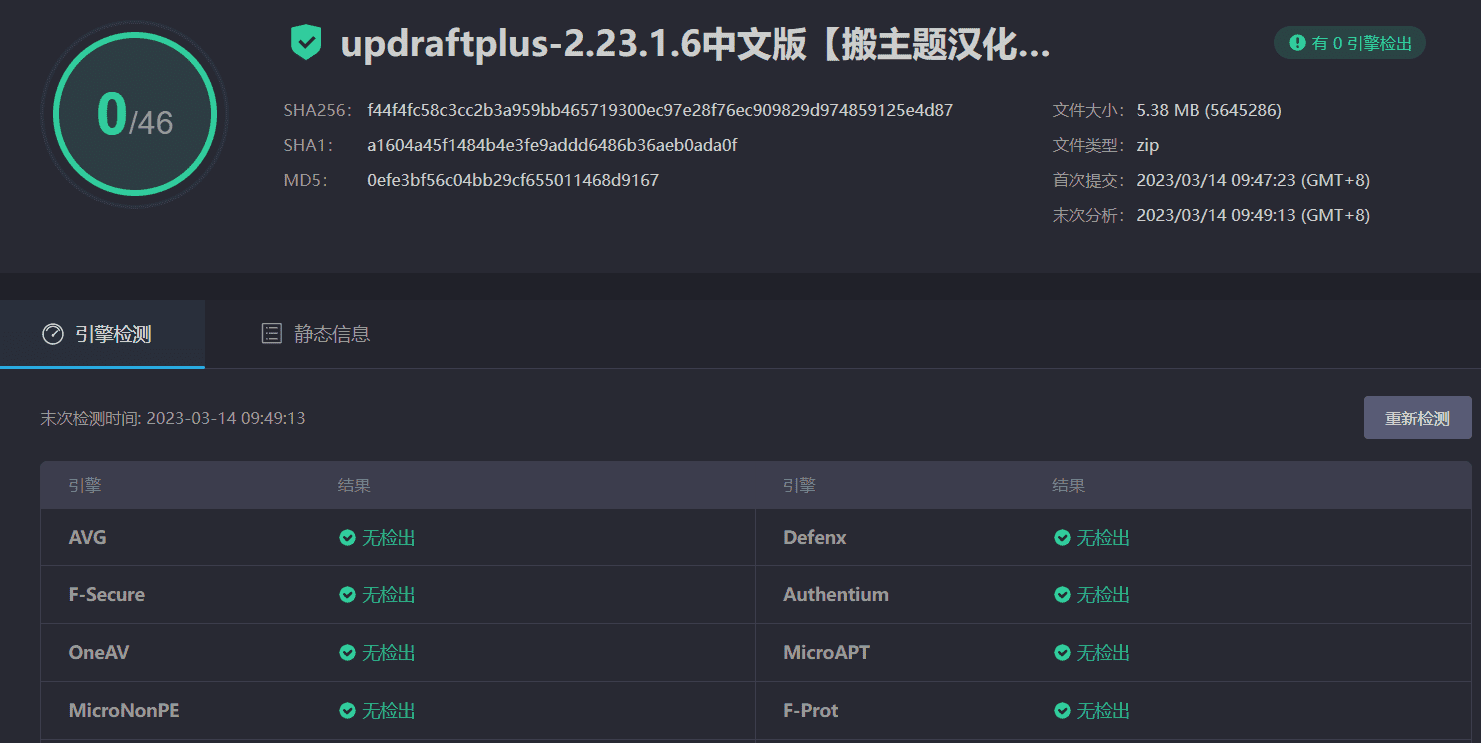Click the file size 5.38 MB value
This screenshot has height=743, width=1481.
(x=1209, y=110)
